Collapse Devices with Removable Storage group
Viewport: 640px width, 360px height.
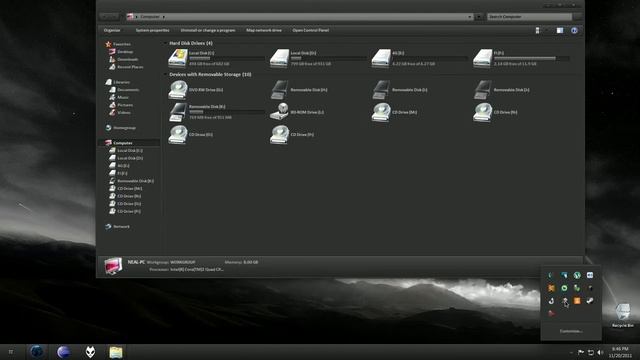coord(165,74)
